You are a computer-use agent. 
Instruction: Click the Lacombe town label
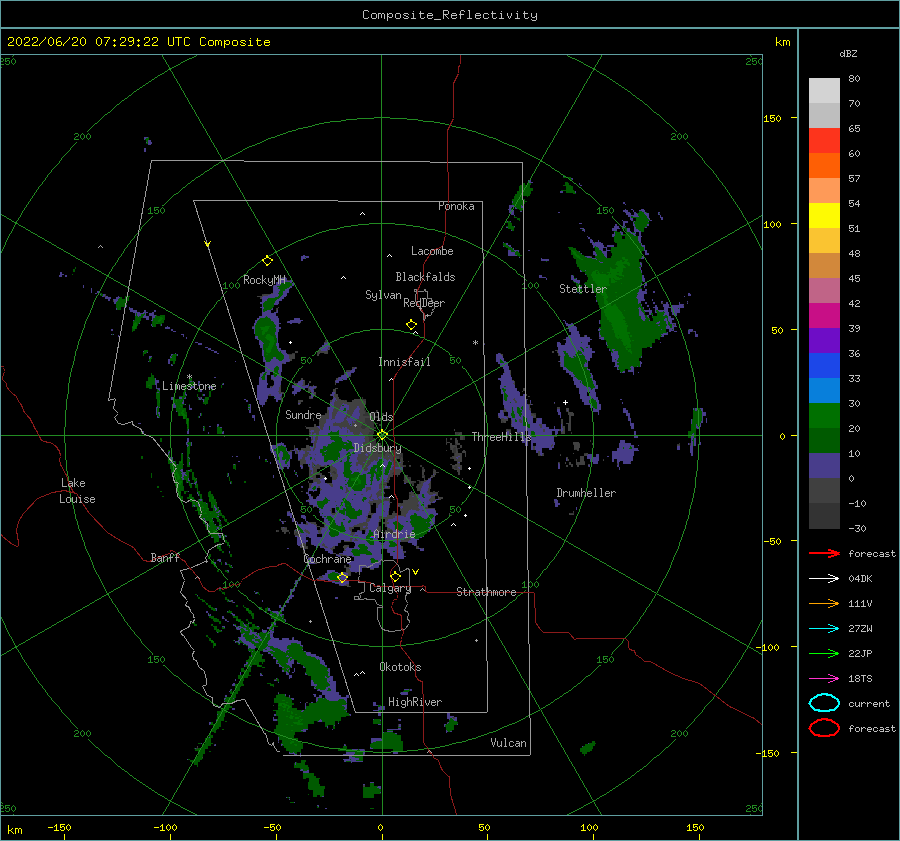432,251
